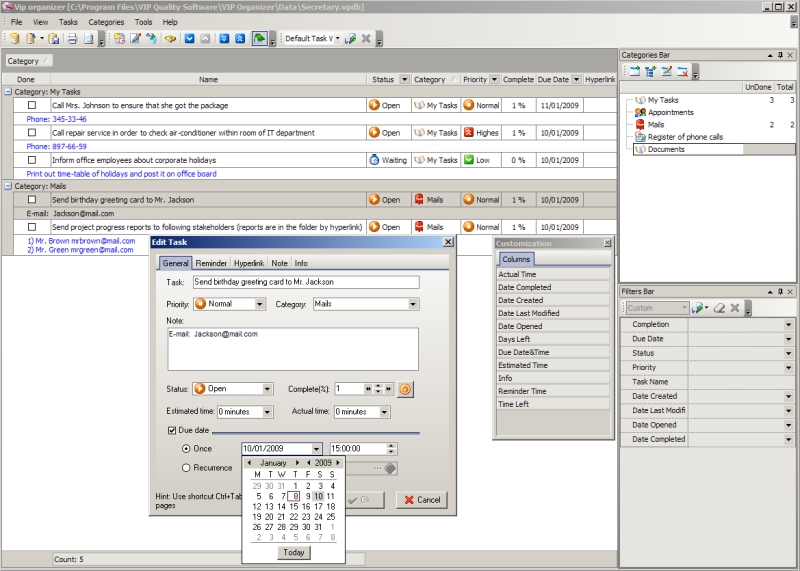Pin the Categories Bar panel
This screenshot has width=800, height=571.
pyautogui.click(x=780, y=54)
